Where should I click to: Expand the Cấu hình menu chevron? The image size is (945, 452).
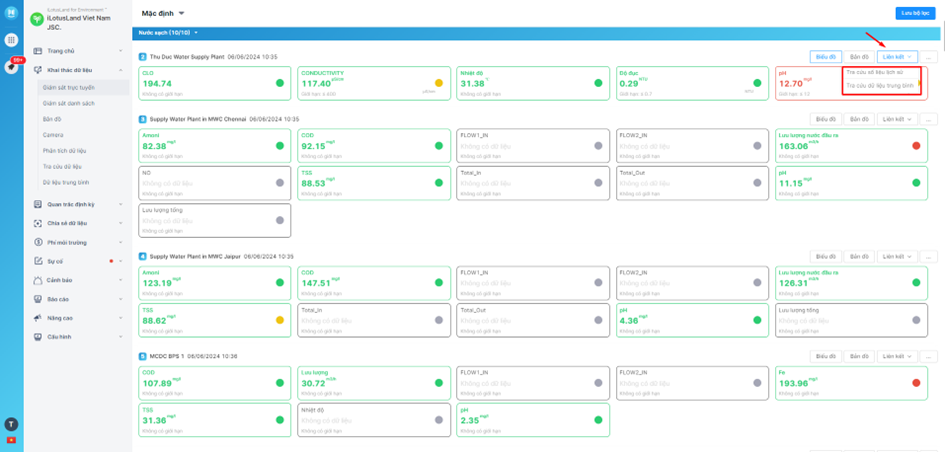click(x=121, y=337)
